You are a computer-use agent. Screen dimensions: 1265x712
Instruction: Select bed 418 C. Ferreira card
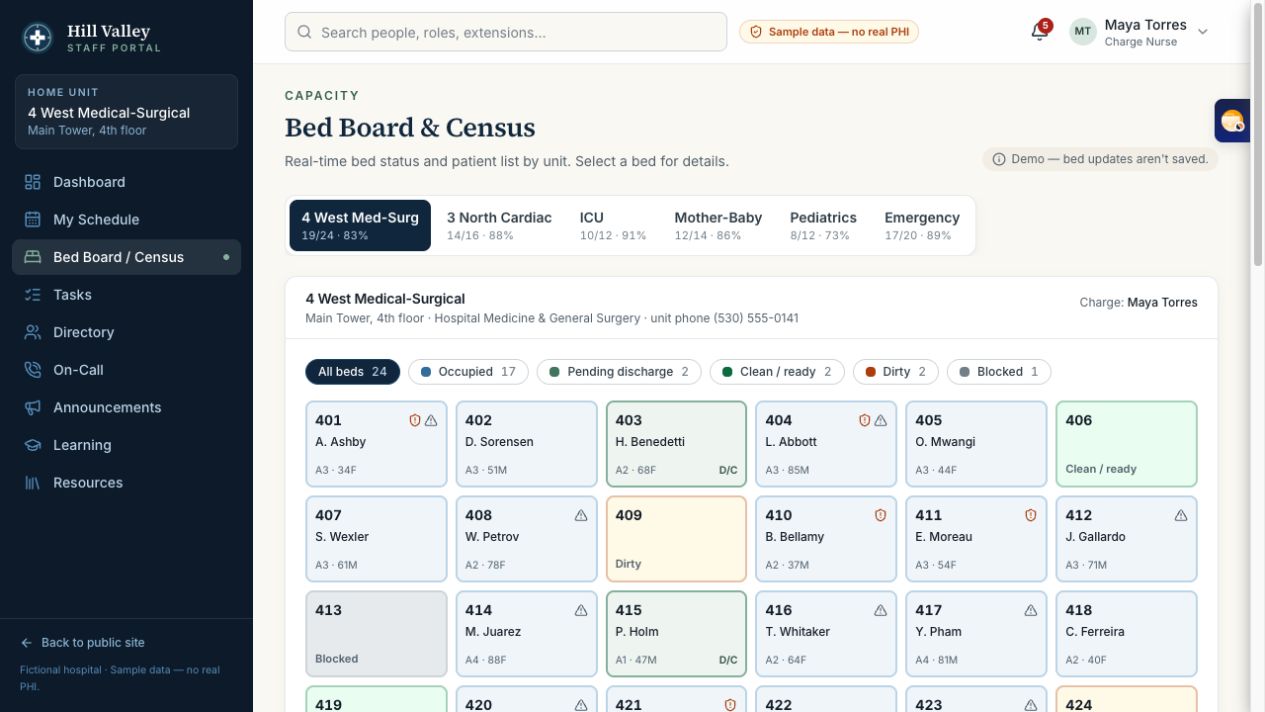(x=1126, y=634)
